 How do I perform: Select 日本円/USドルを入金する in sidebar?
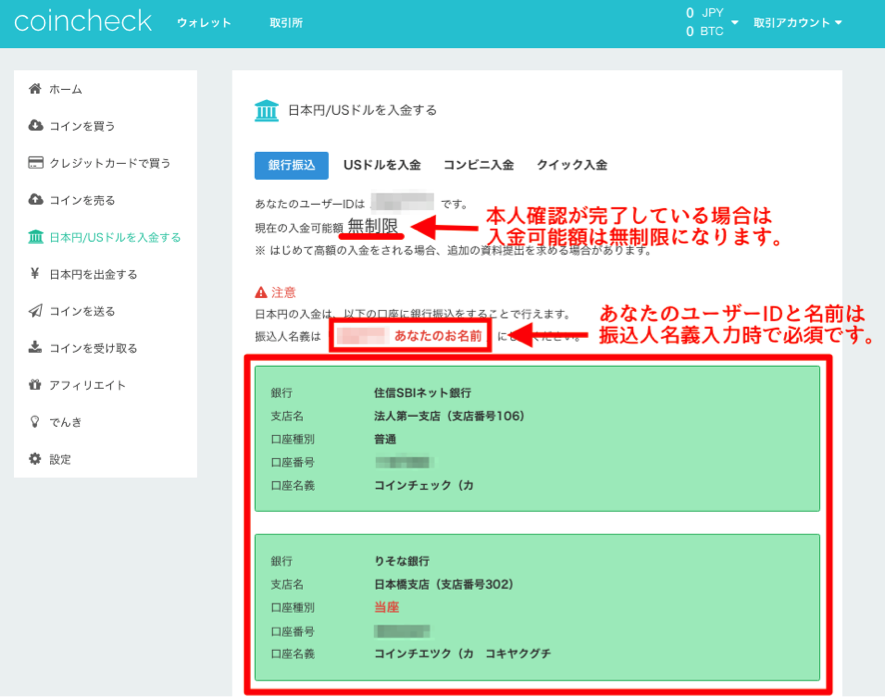[x=115, y=237]
